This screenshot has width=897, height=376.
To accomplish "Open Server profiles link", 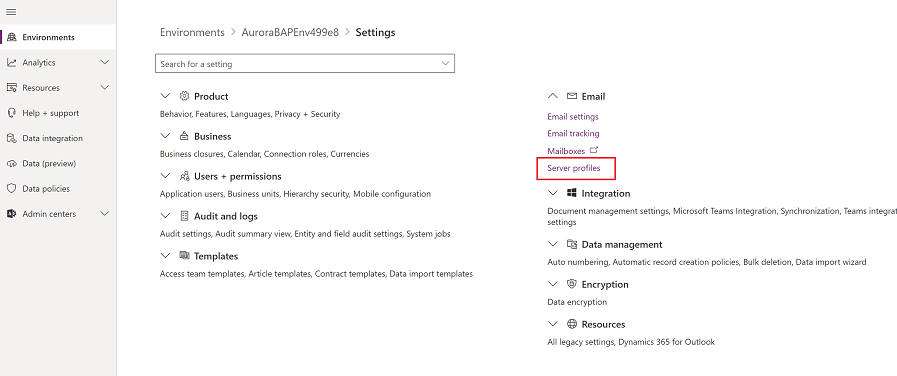I will [574, 168].
